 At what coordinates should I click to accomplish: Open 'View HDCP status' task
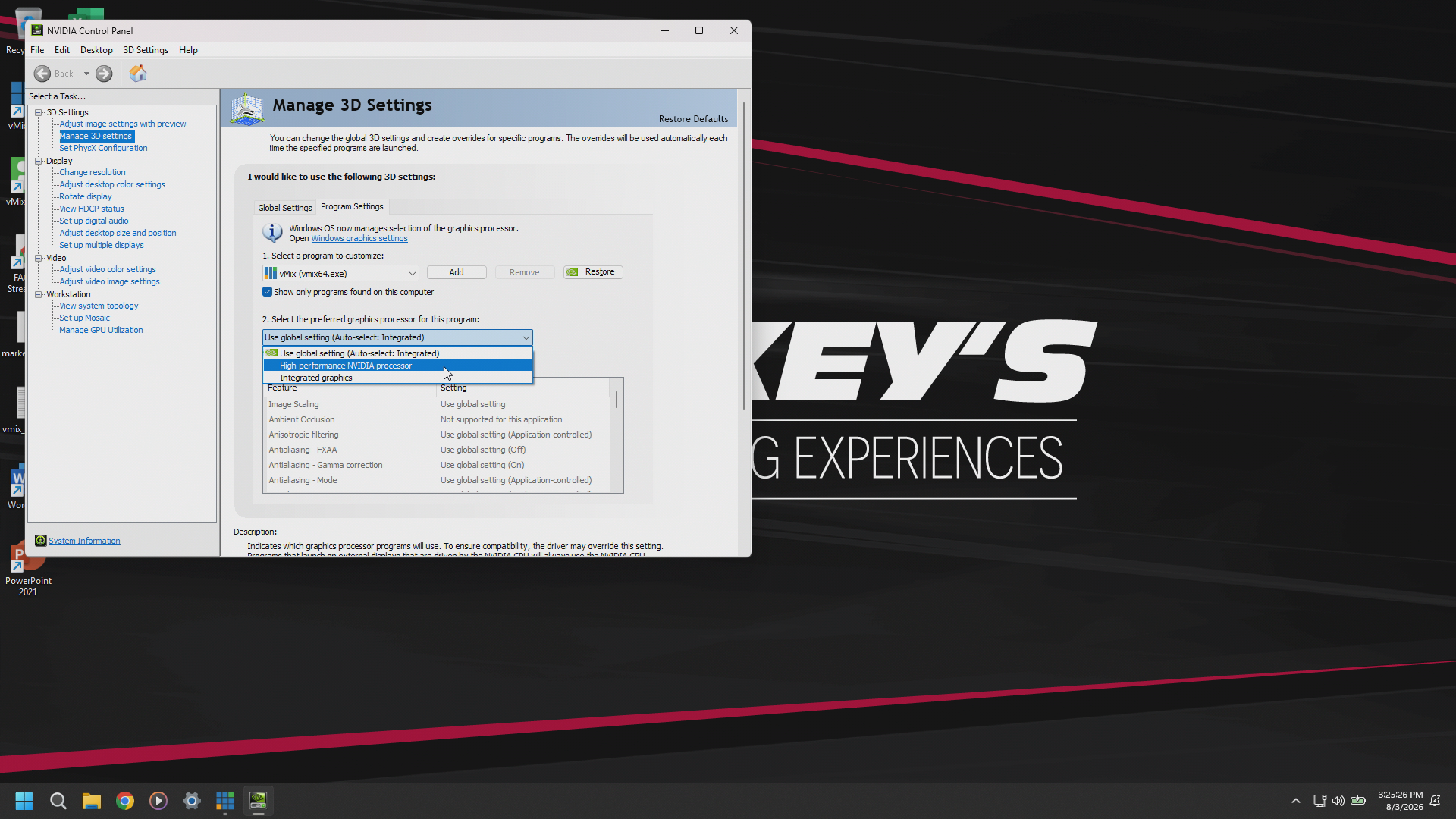click(92, 209)
